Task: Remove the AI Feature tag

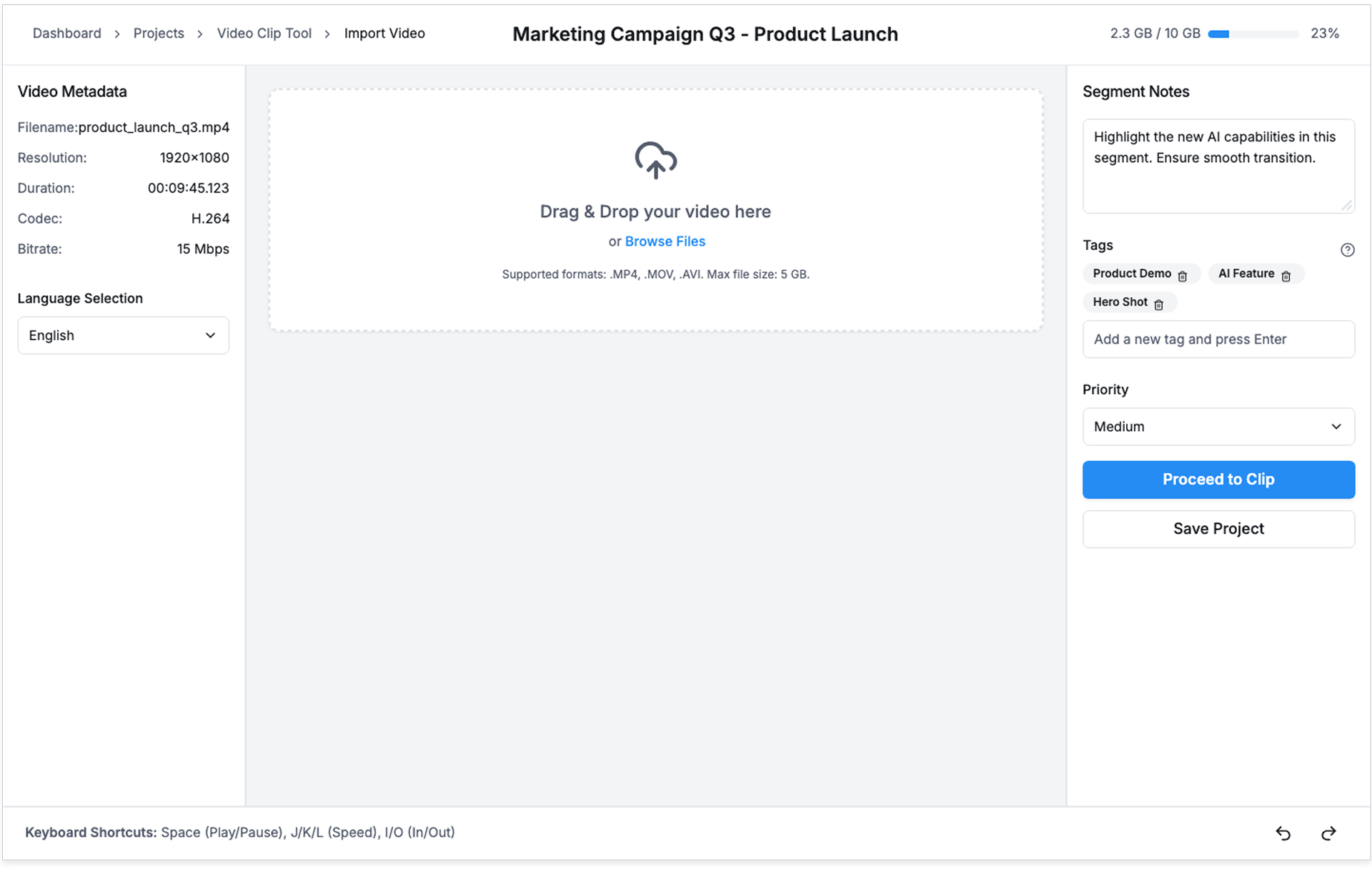Action: [1286, 276]
